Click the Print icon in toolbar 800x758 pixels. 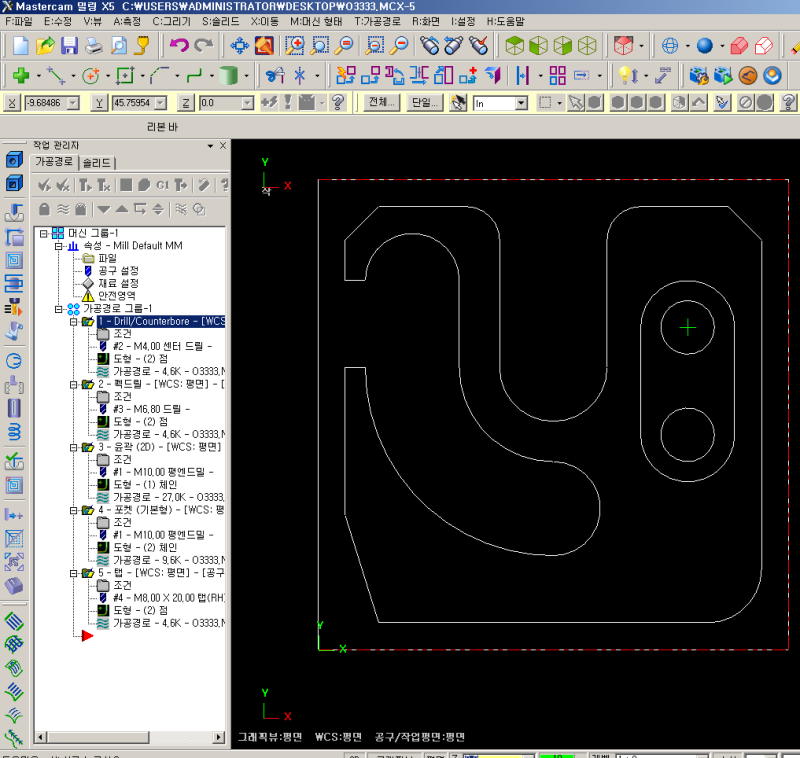[x=94, y=45]
